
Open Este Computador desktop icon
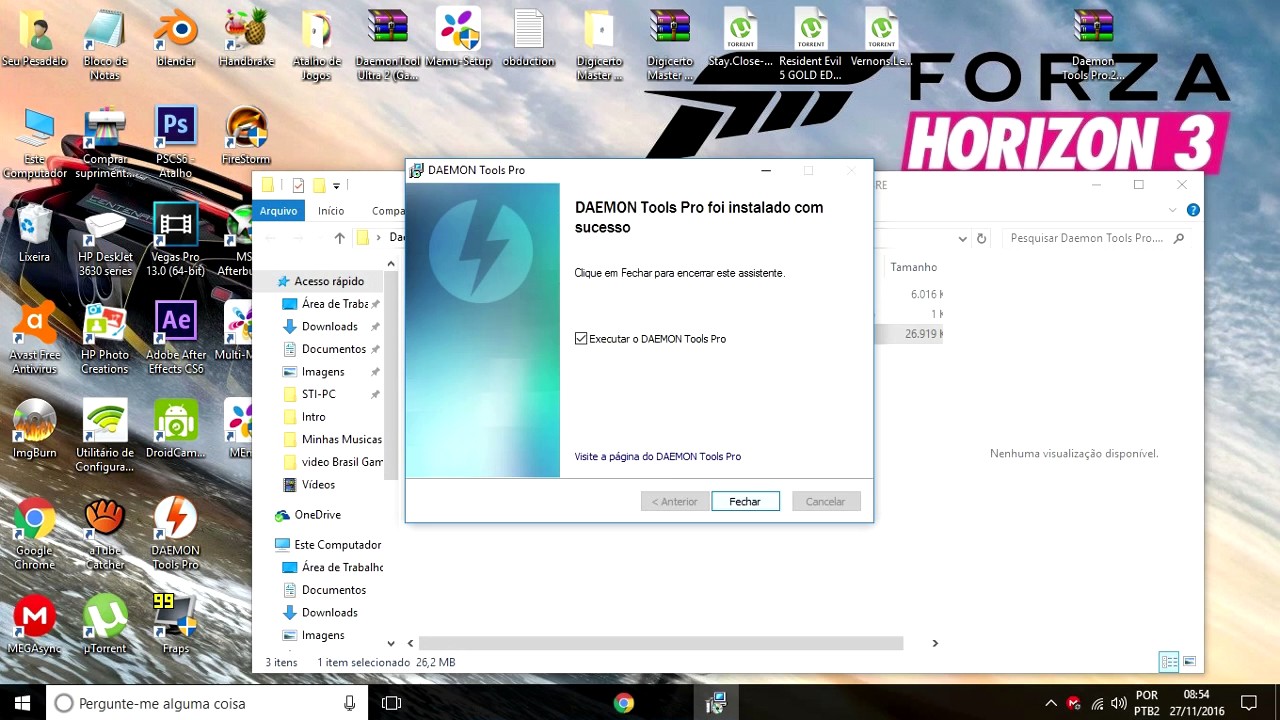[x=35, y=141]
